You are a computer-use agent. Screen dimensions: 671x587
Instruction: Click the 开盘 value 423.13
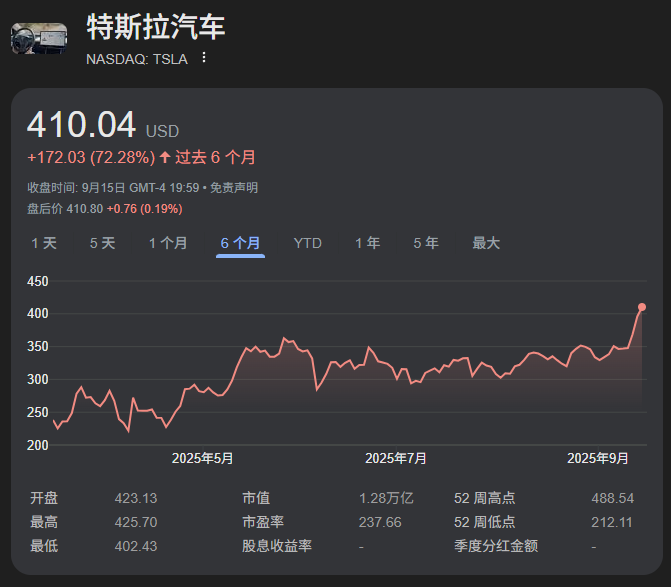click(x=136, y=498)
